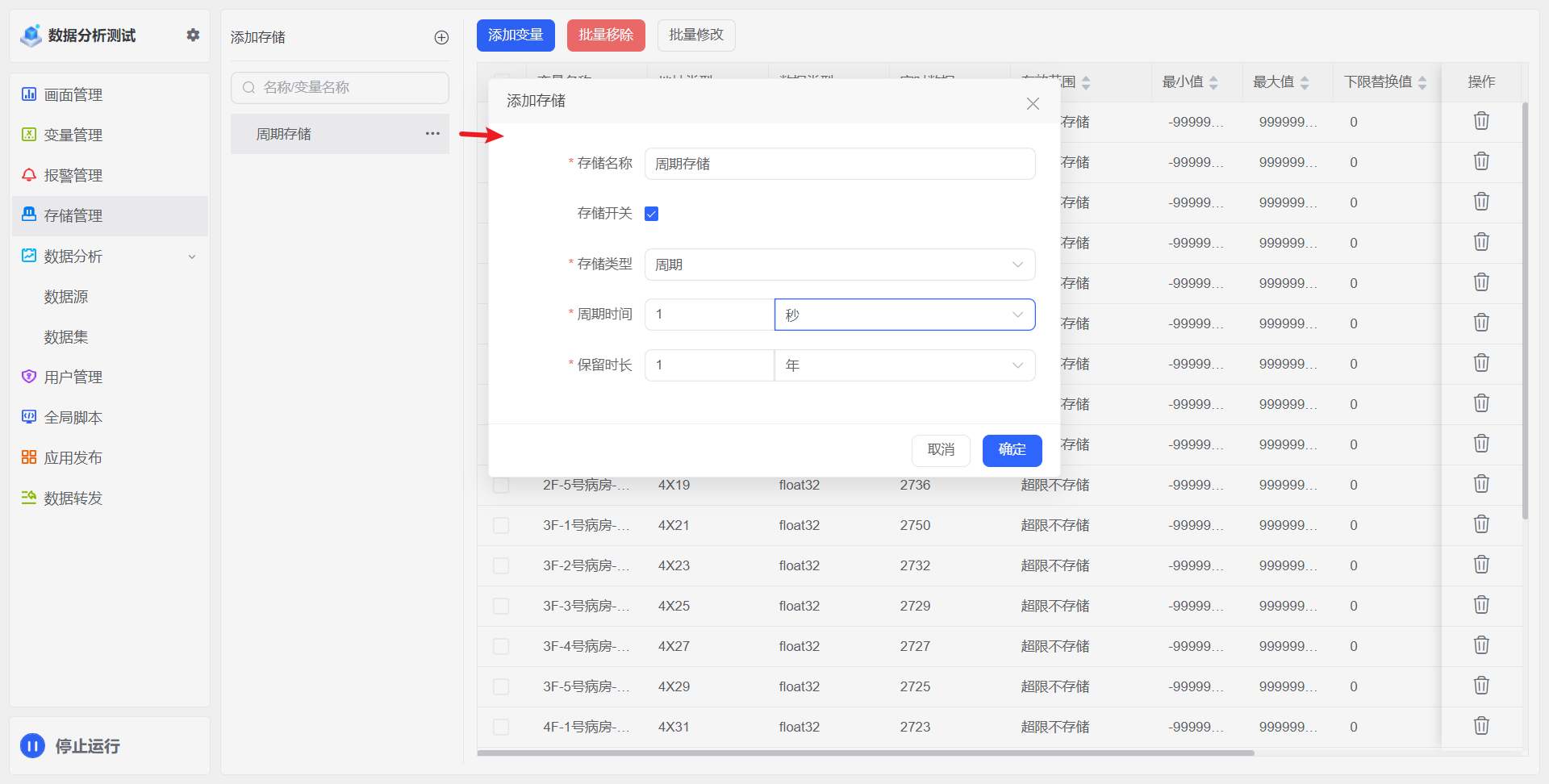Open 变量管理 in the sidebar
Viewport: 1549px width, 784px height.
click(x=73, y=135)
